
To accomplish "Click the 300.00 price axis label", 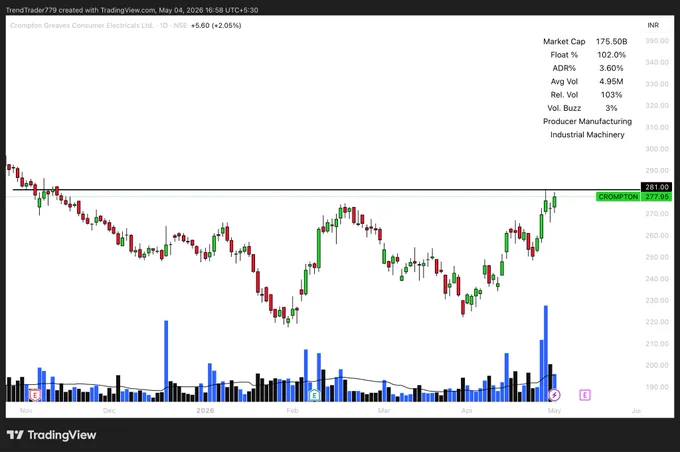I will (657, 149).
